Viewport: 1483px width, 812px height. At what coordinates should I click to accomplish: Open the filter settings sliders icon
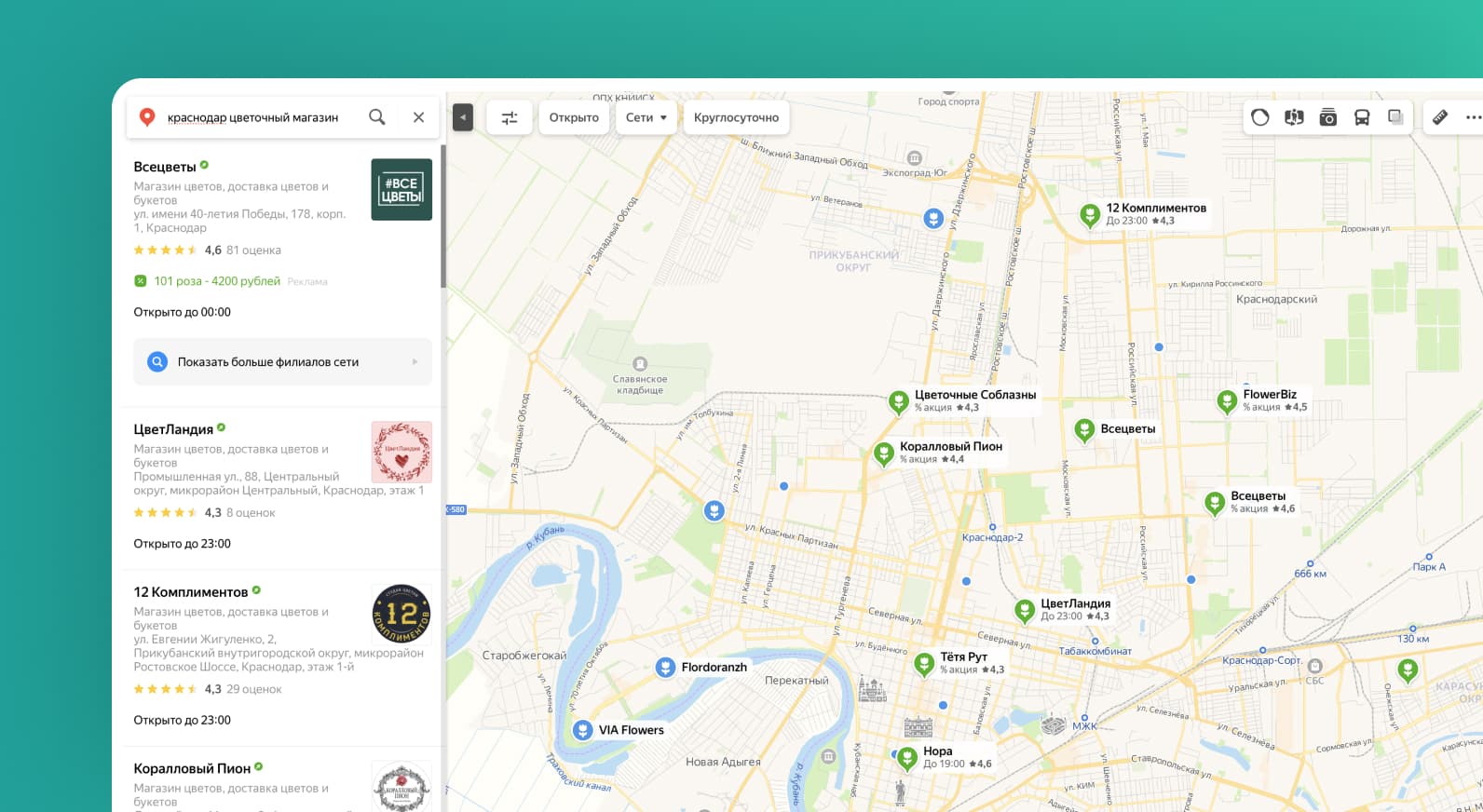[x=510, y=117]
